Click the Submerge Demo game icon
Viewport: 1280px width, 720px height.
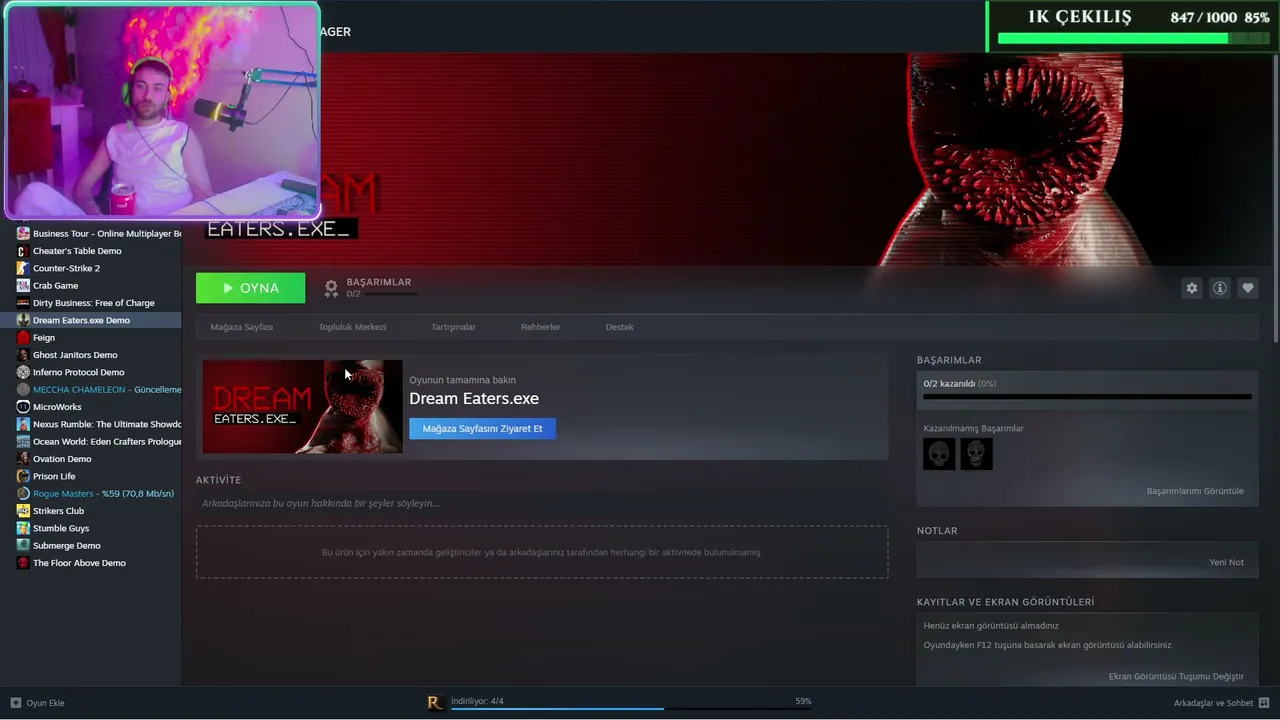pos(23,546)
